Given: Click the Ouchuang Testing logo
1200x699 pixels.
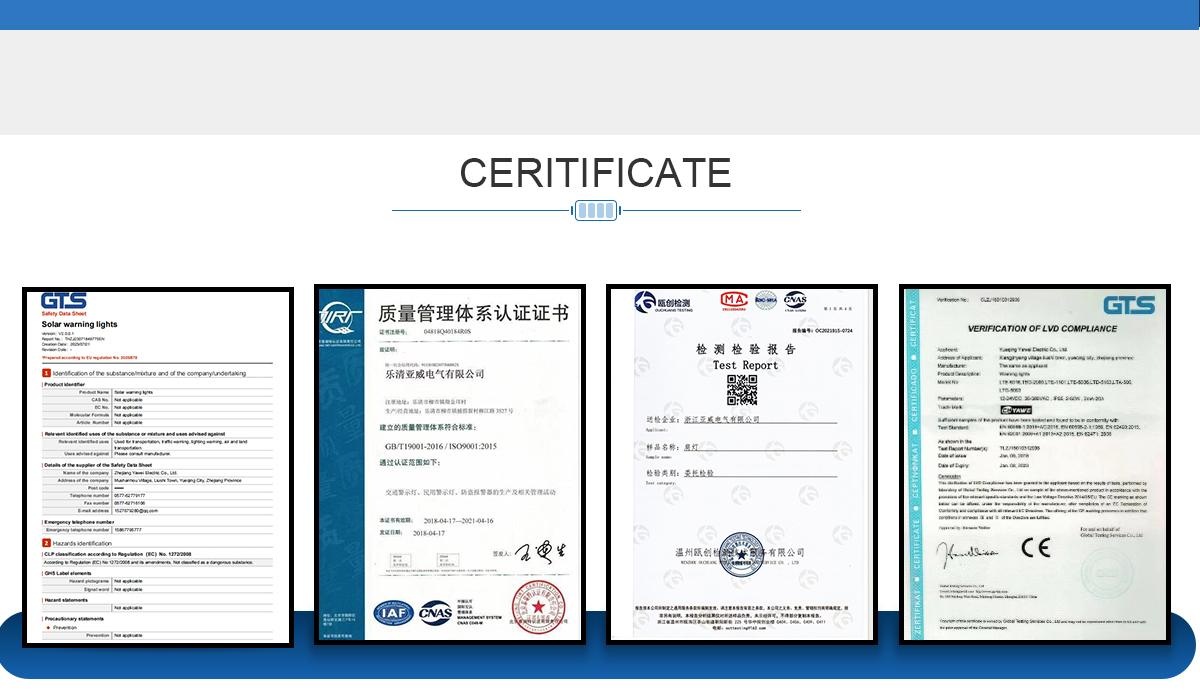Looking at the screenshot, I should [663, 301].
